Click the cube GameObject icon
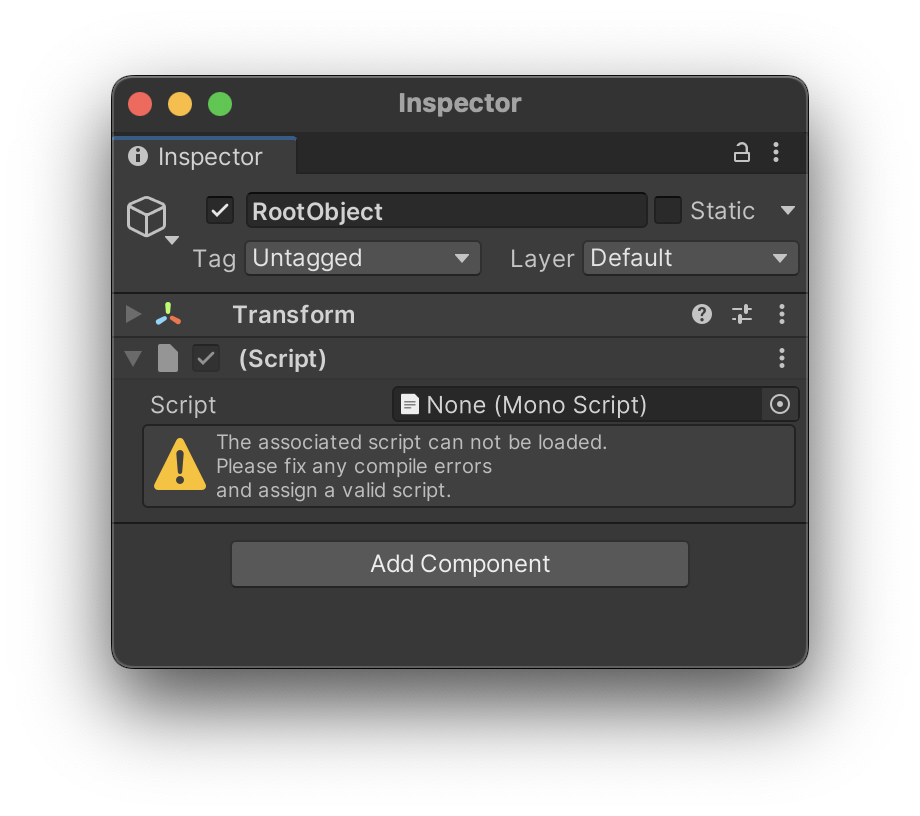The width and height of the screenshot is (920, 816). [148, 216]
